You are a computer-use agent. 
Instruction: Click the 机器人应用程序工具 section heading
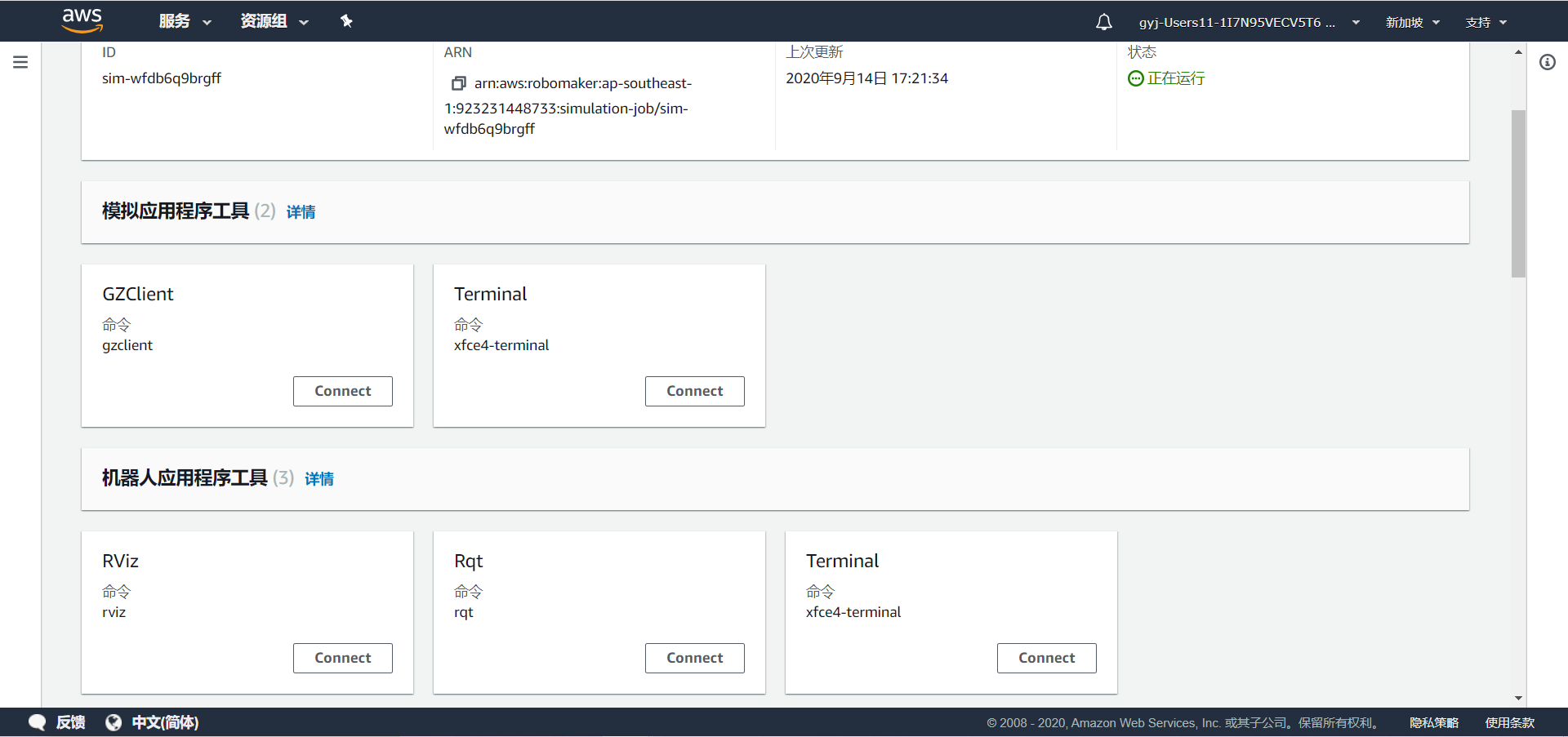click(x=185, y=478)
